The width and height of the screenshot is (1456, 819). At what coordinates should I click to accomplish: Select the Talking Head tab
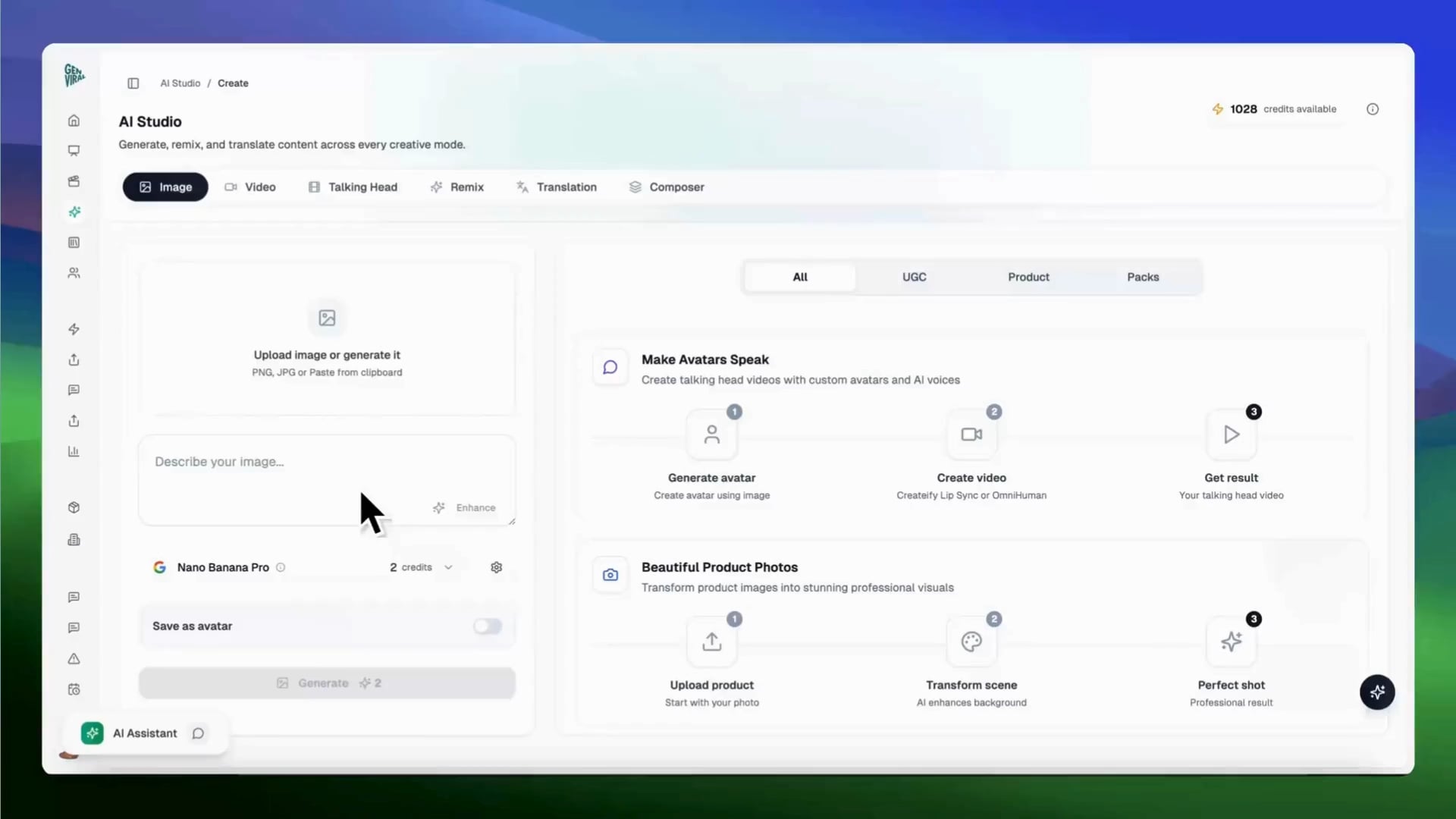[x=353, y=187]
